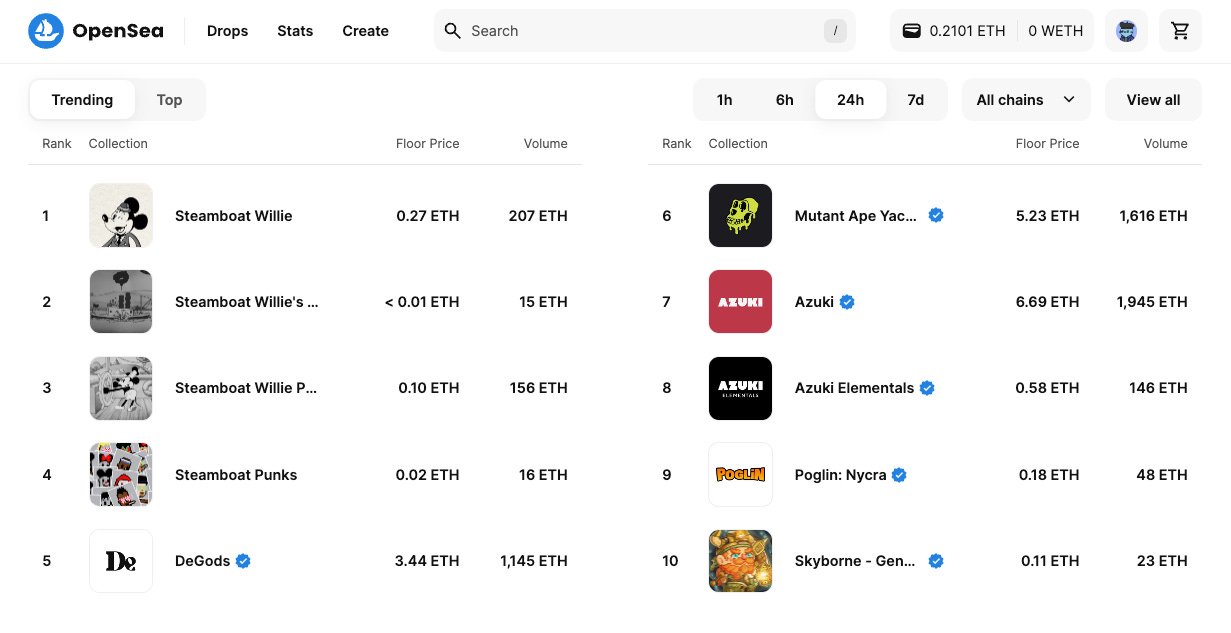Open Steamboat Willie P... collection thumbnail
Screen dimensions: 1231x633
coord(121,388)
